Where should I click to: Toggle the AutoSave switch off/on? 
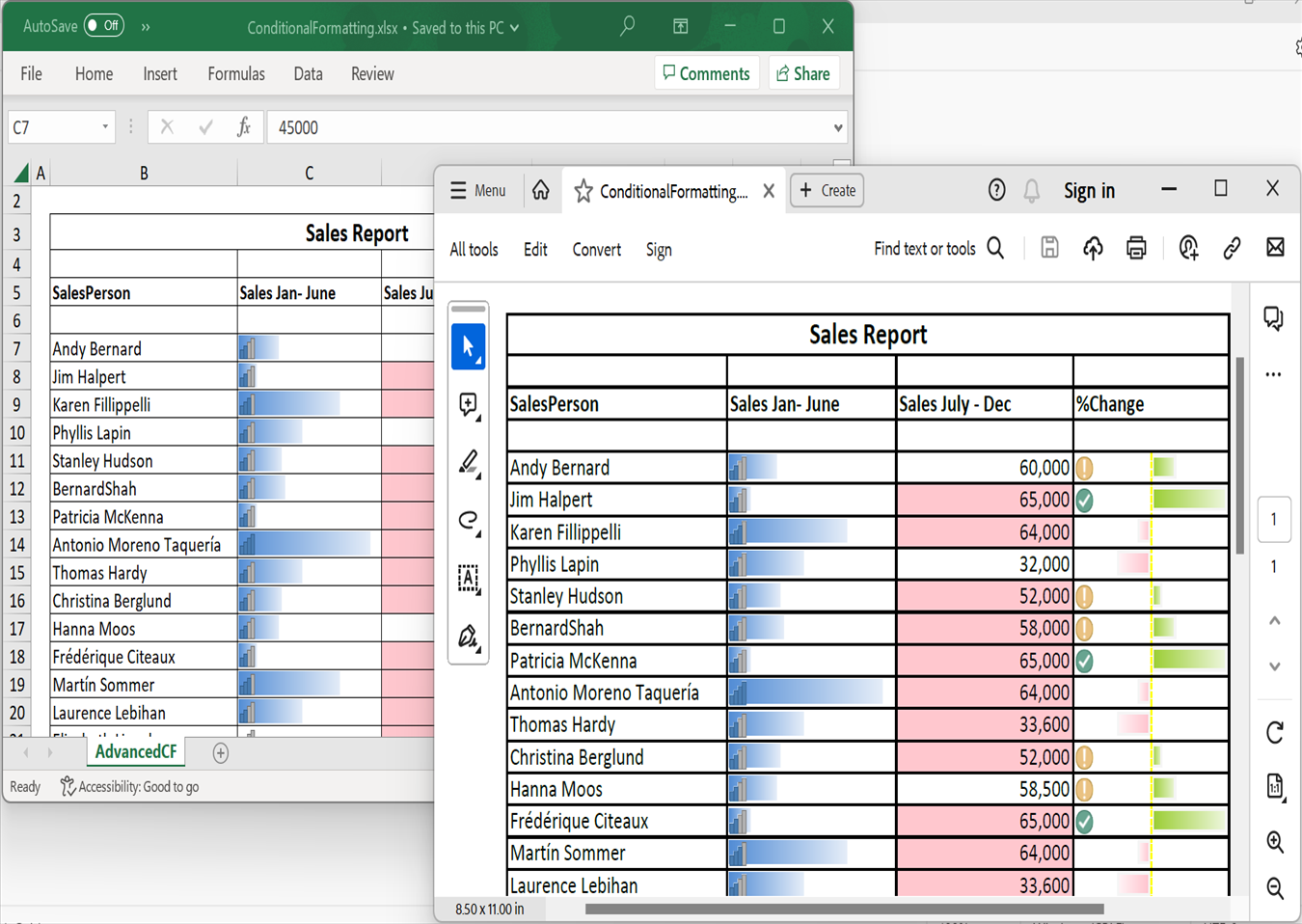(x=104, y=26)
